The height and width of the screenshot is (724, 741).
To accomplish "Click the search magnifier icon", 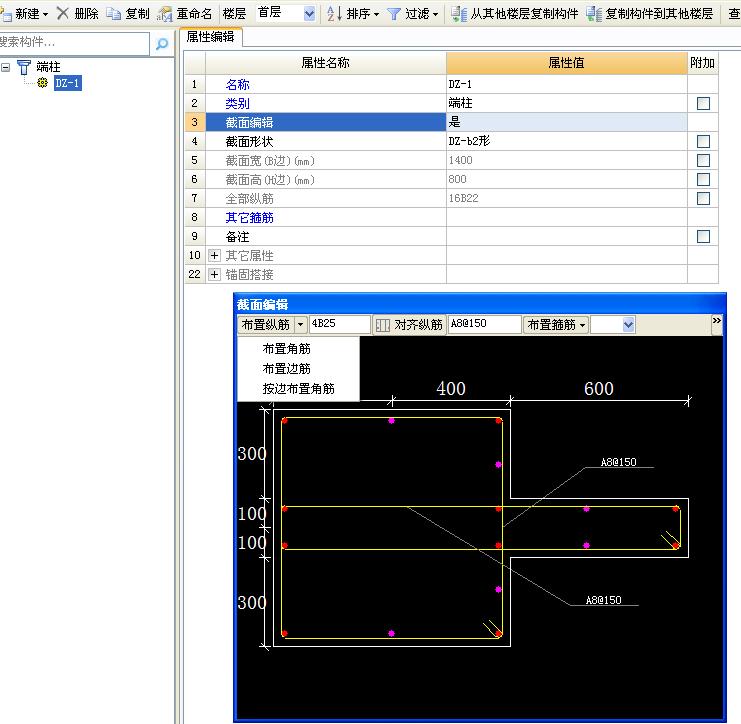I will (x=162, y=44).
